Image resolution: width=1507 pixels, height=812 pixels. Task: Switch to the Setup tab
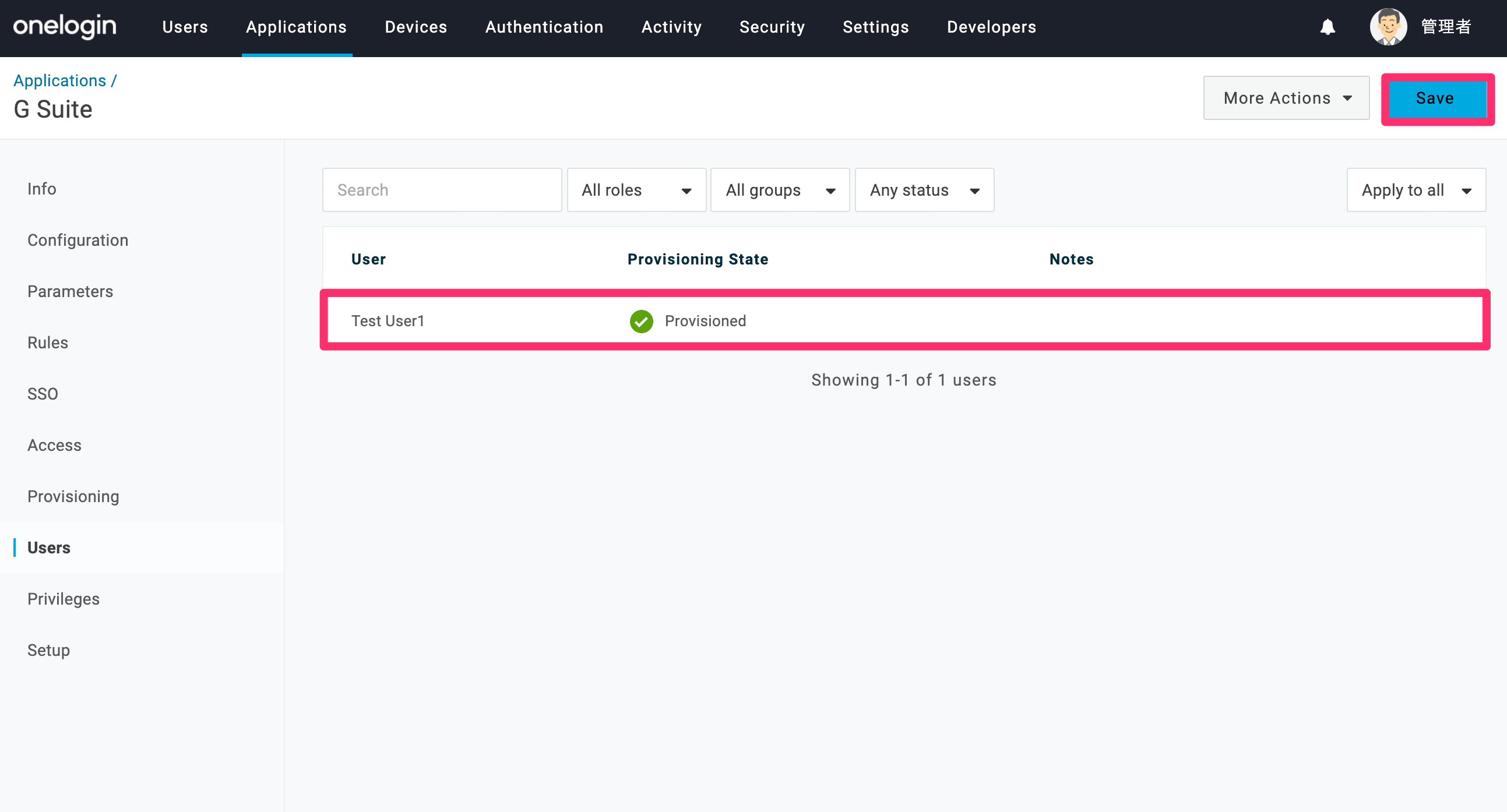coord(48,650)
